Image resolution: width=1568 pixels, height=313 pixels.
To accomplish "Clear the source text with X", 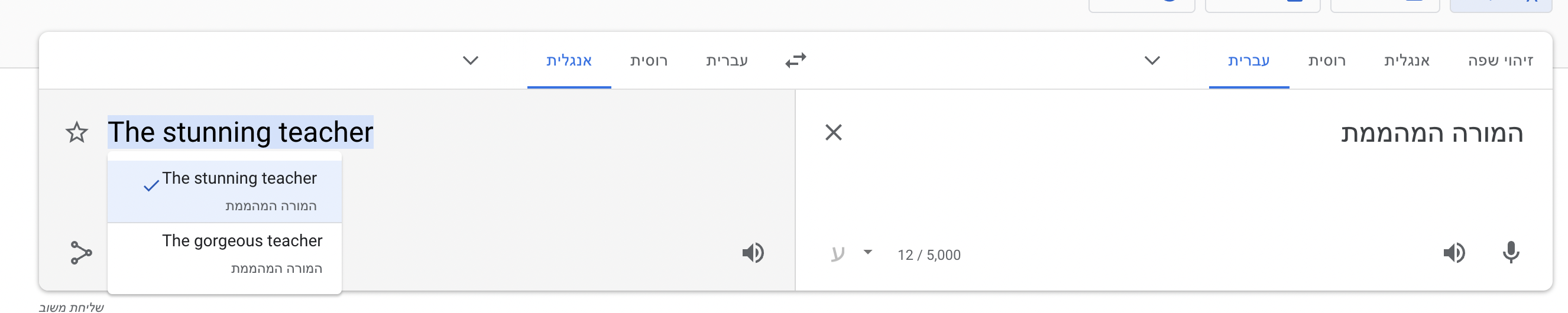I will click(833, 132).
